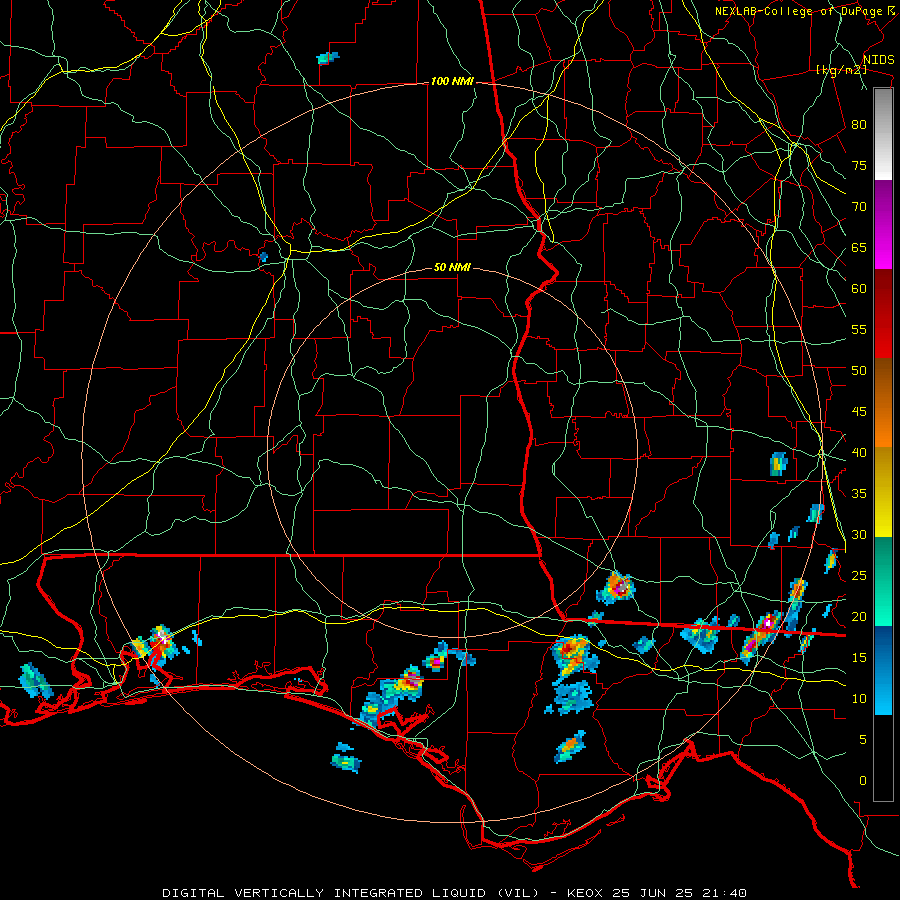Click the scale value 25
Image resolution: width=900 pixels, height=900 pixels.
click(x=859, y=576)
